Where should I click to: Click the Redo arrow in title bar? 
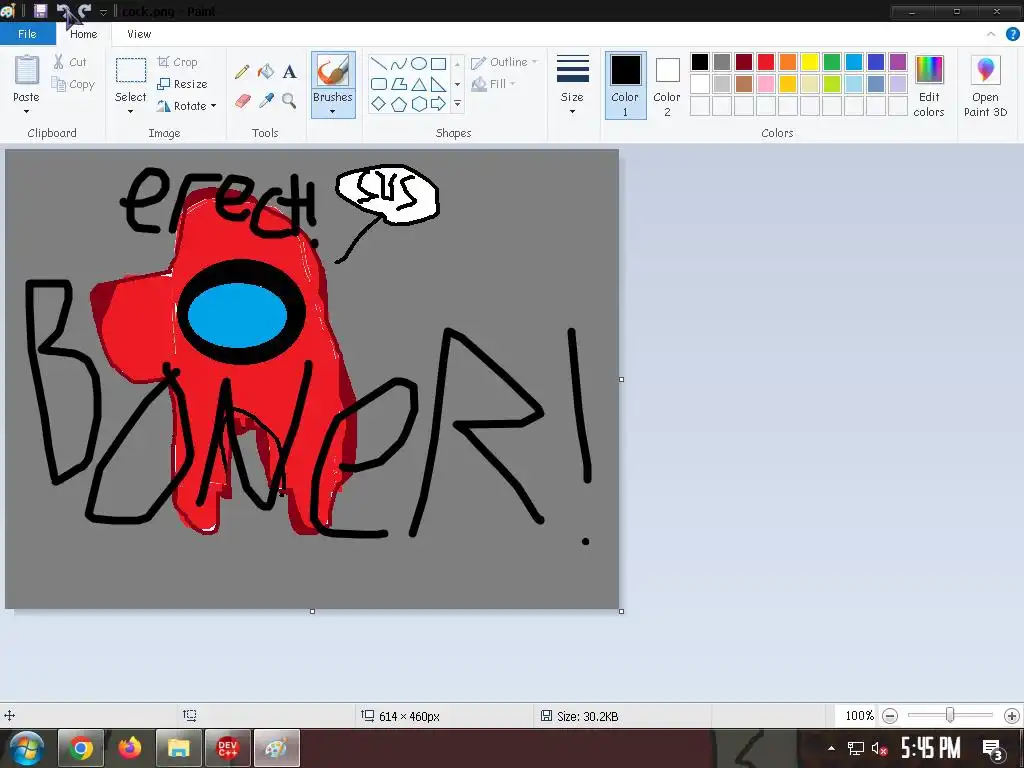coord(84,10)
